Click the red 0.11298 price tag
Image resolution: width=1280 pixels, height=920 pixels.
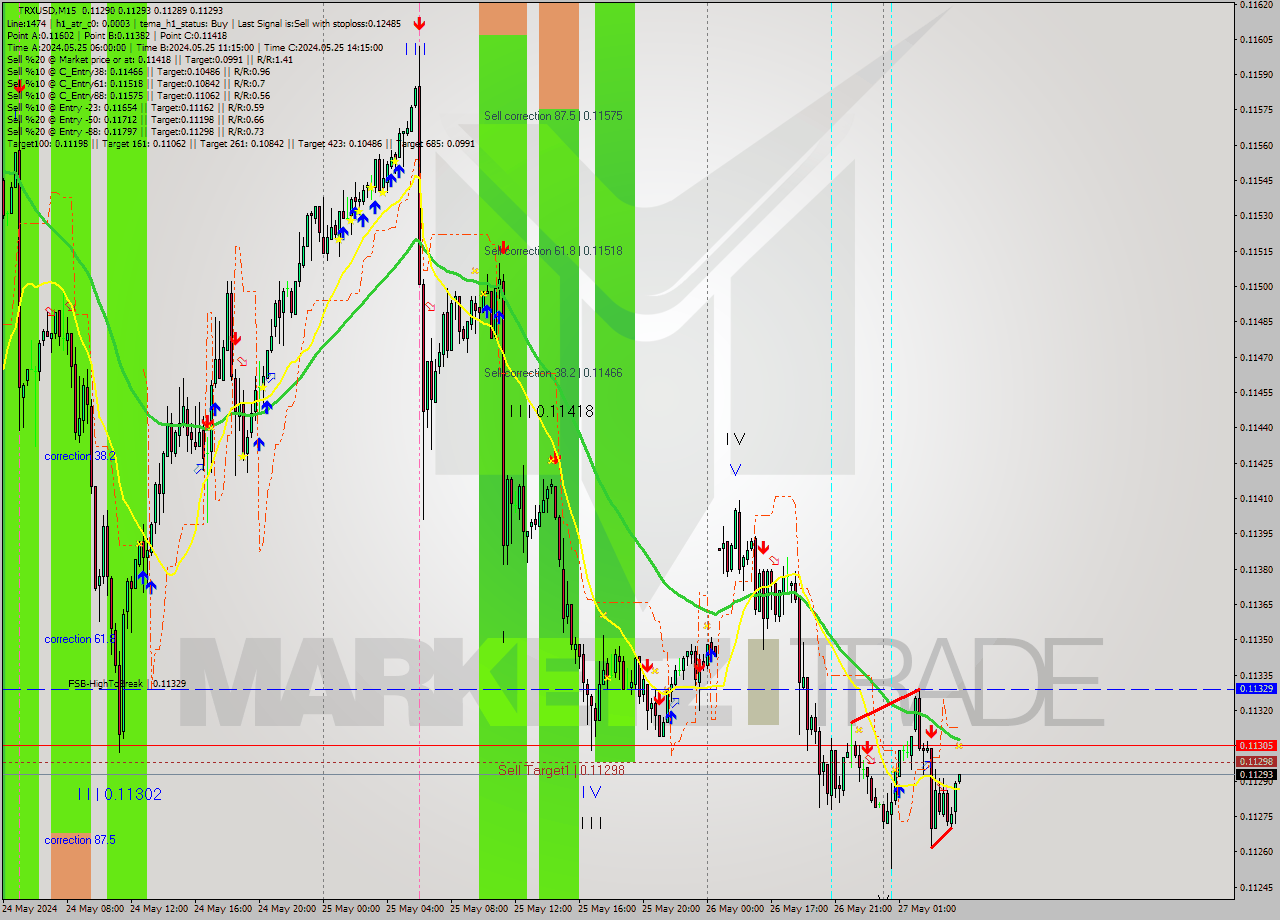click(1256, 761)
